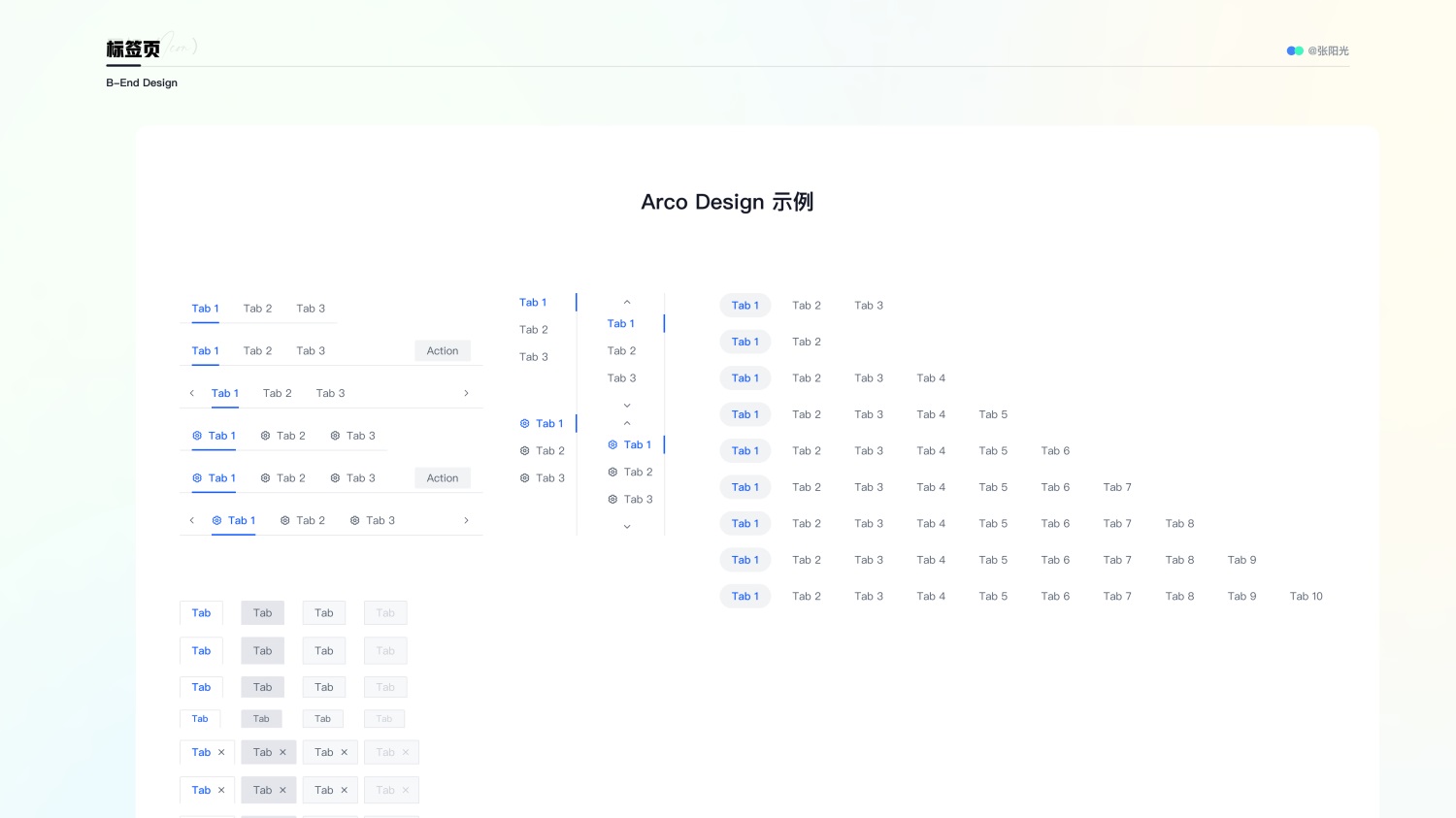Click the small-size white outlined Tab card
The width and height of the screenshot is (1456, 818).
tap(322, 719)
